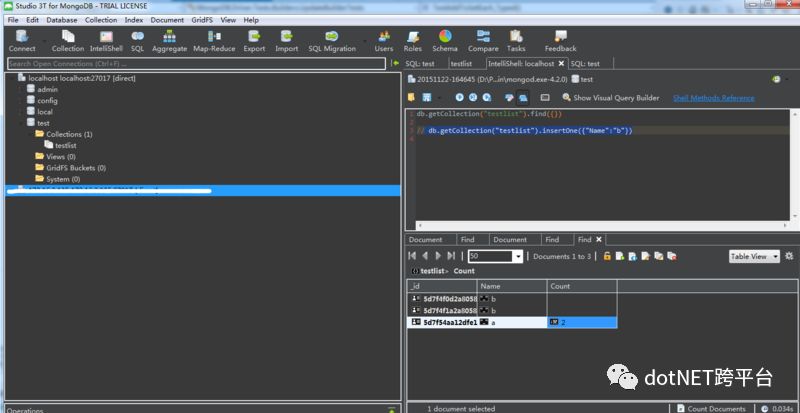Go to the previous results page
Image resolution: width=800 pixels, height=413 pixels.
[x=424, y=256]
